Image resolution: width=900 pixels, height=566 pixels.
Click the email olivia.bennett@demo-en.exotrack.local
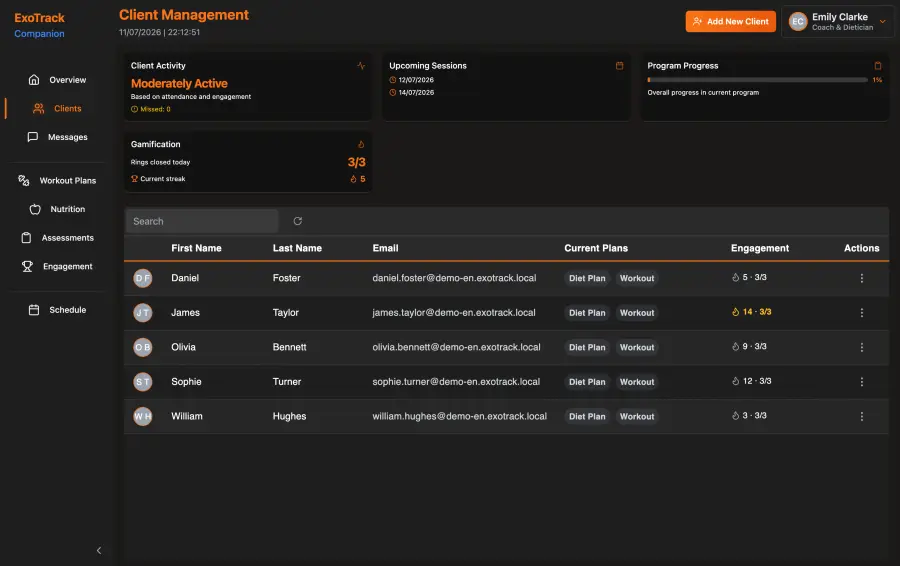coord(456,347)
